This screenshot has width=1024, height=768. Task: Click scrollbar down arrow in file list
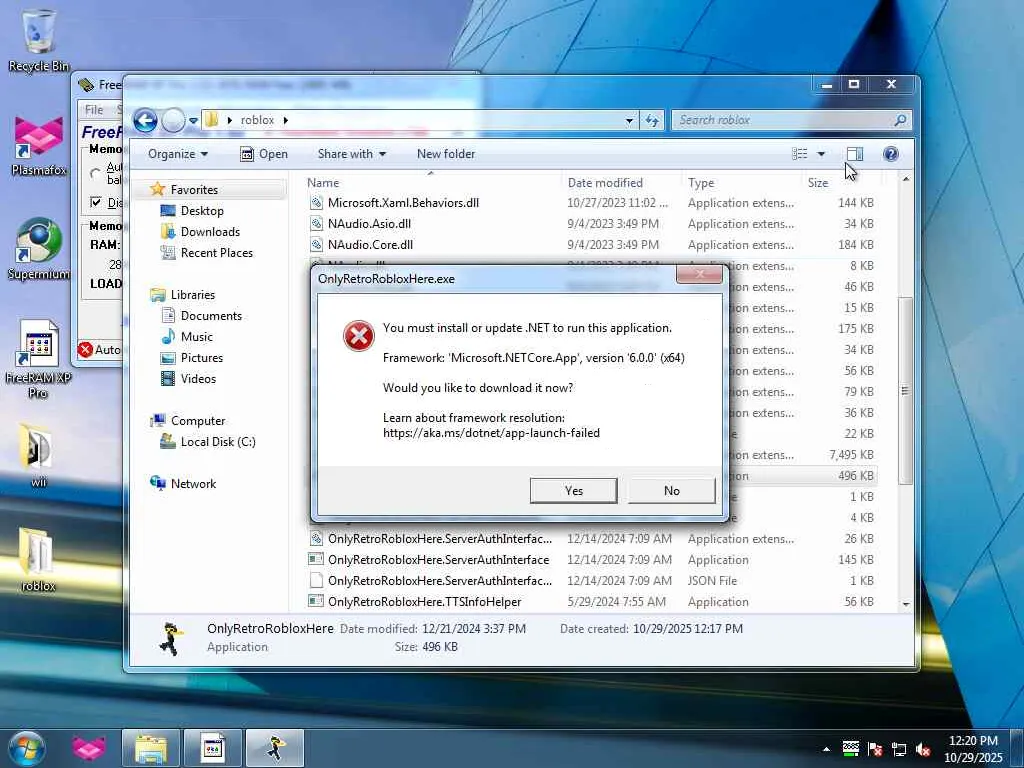tap(906, 604)
